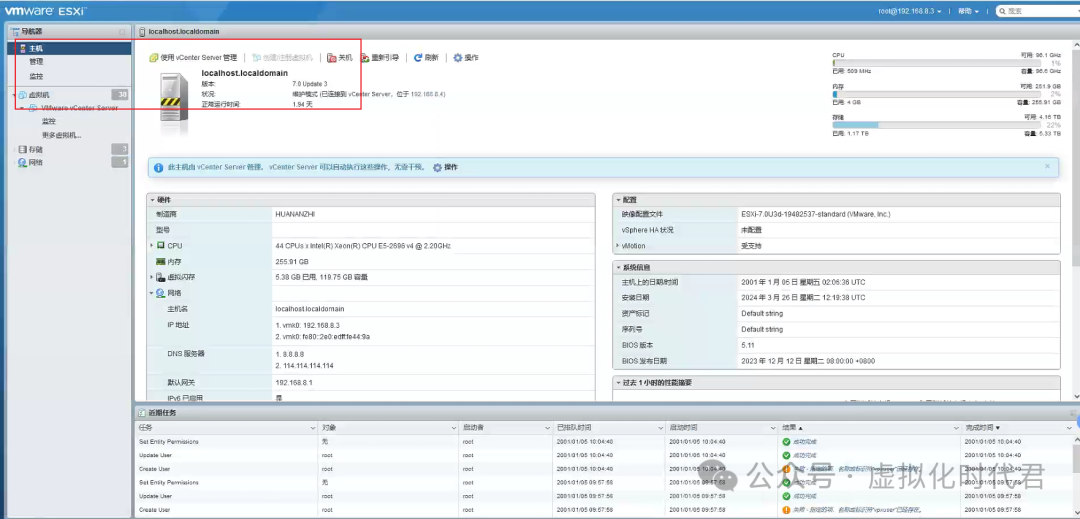The image size is (1080, 519).
Task: Select 主机 (Host) in the navigator
Action: (x=35, y=48)
